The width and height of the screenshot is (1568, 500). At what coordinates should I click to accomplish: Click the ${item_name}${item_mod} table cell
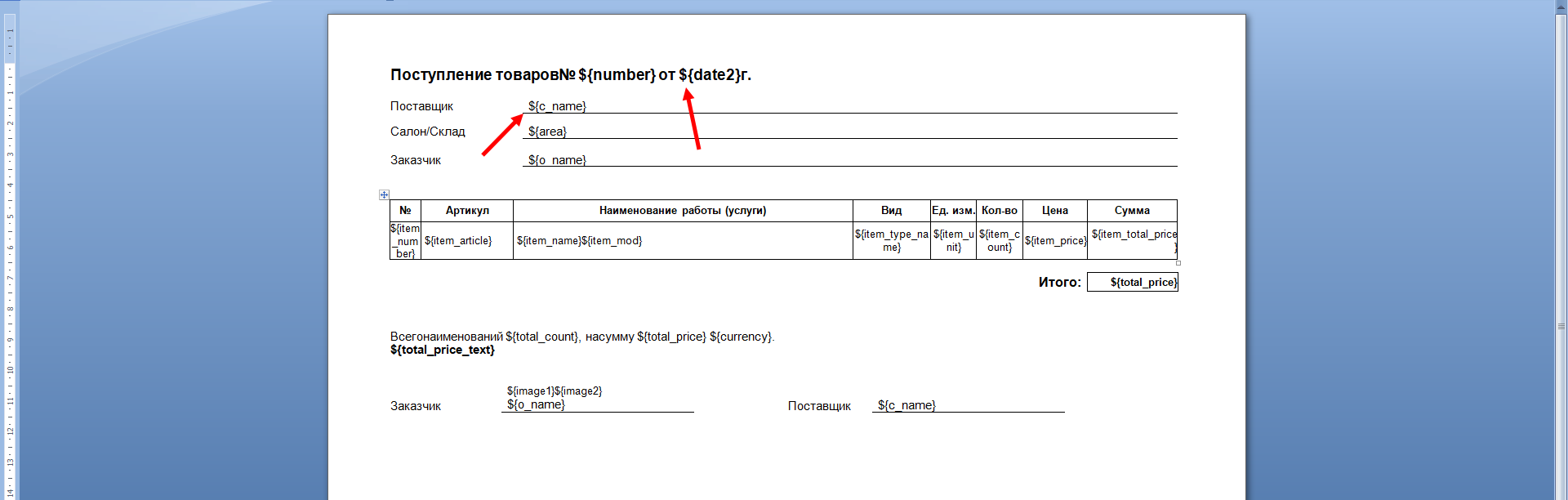pos(579,241)
